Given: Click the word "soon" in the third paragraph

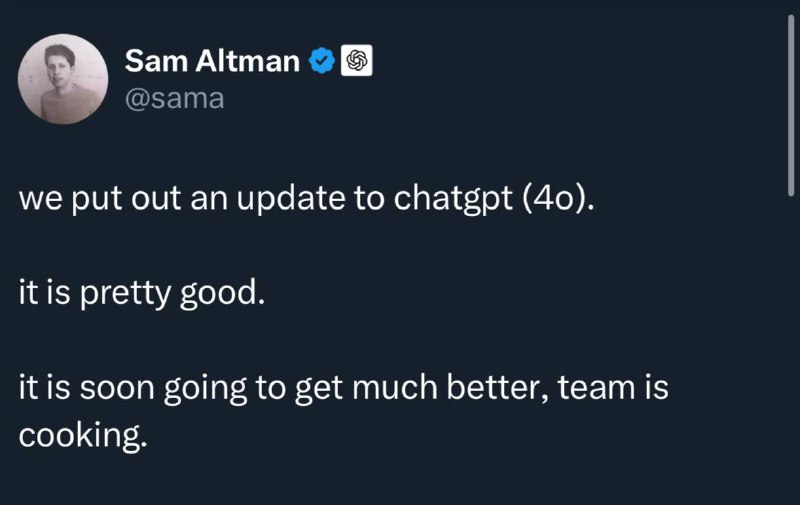Looking at the screenshot, I should (117, 389).
